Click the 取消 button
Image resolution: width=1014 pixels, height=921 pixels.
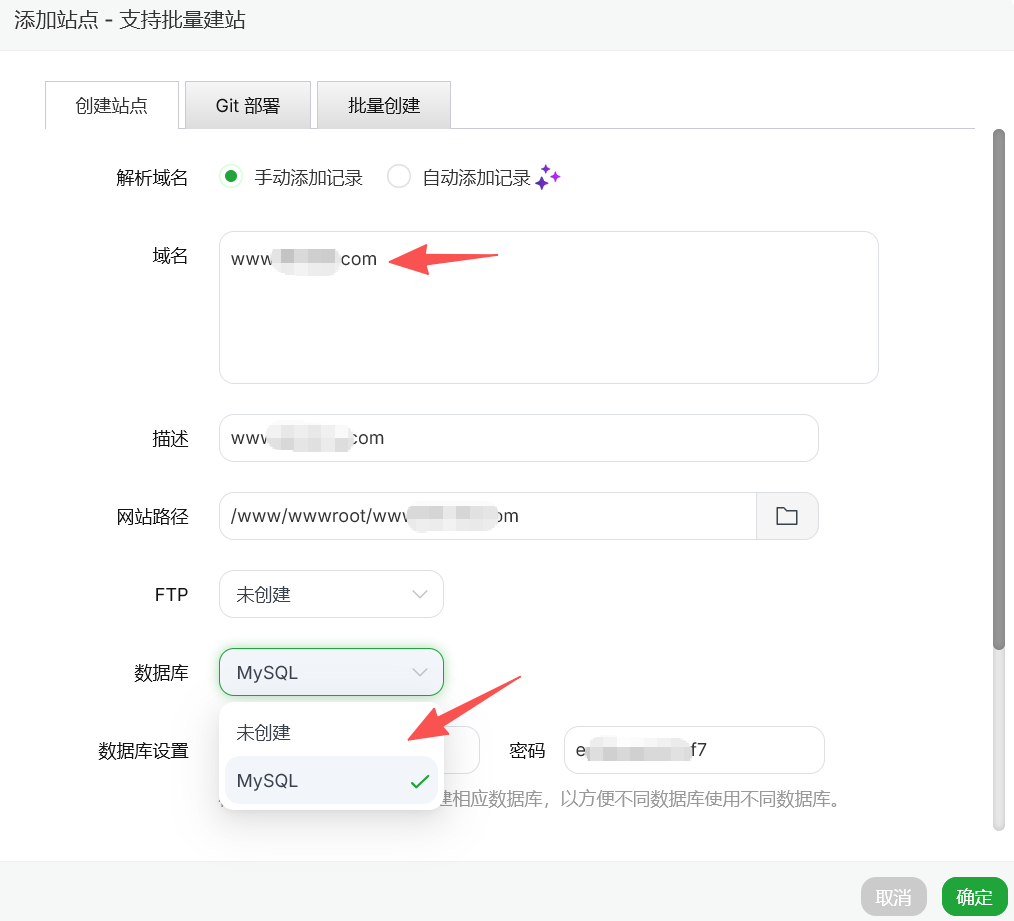[x=893, y=897]
